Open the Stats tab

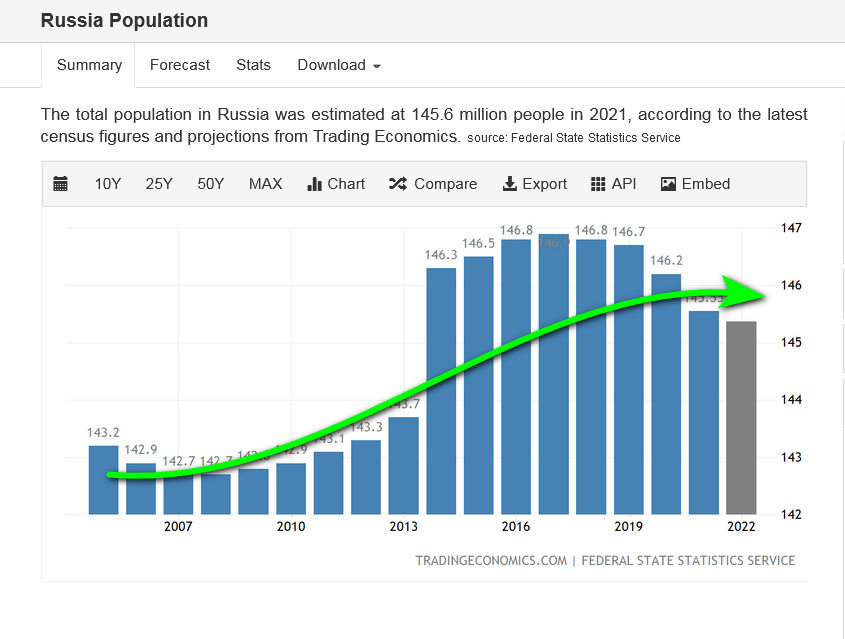(x=253, y=65)
